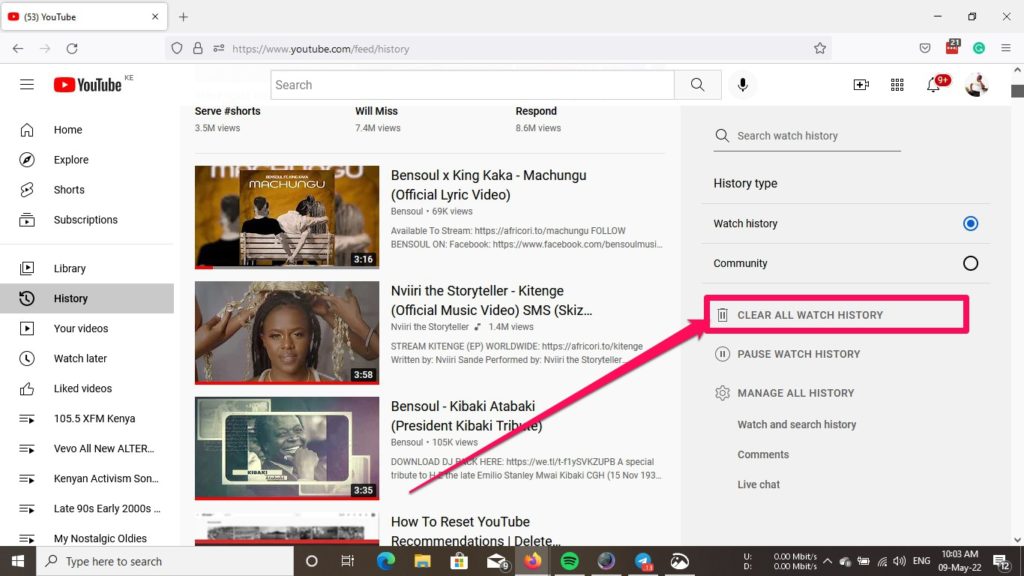Start voice search with the microphone
Image resolution: width=1024 pixels, height=576 pixels.
[x=743, y=85]
